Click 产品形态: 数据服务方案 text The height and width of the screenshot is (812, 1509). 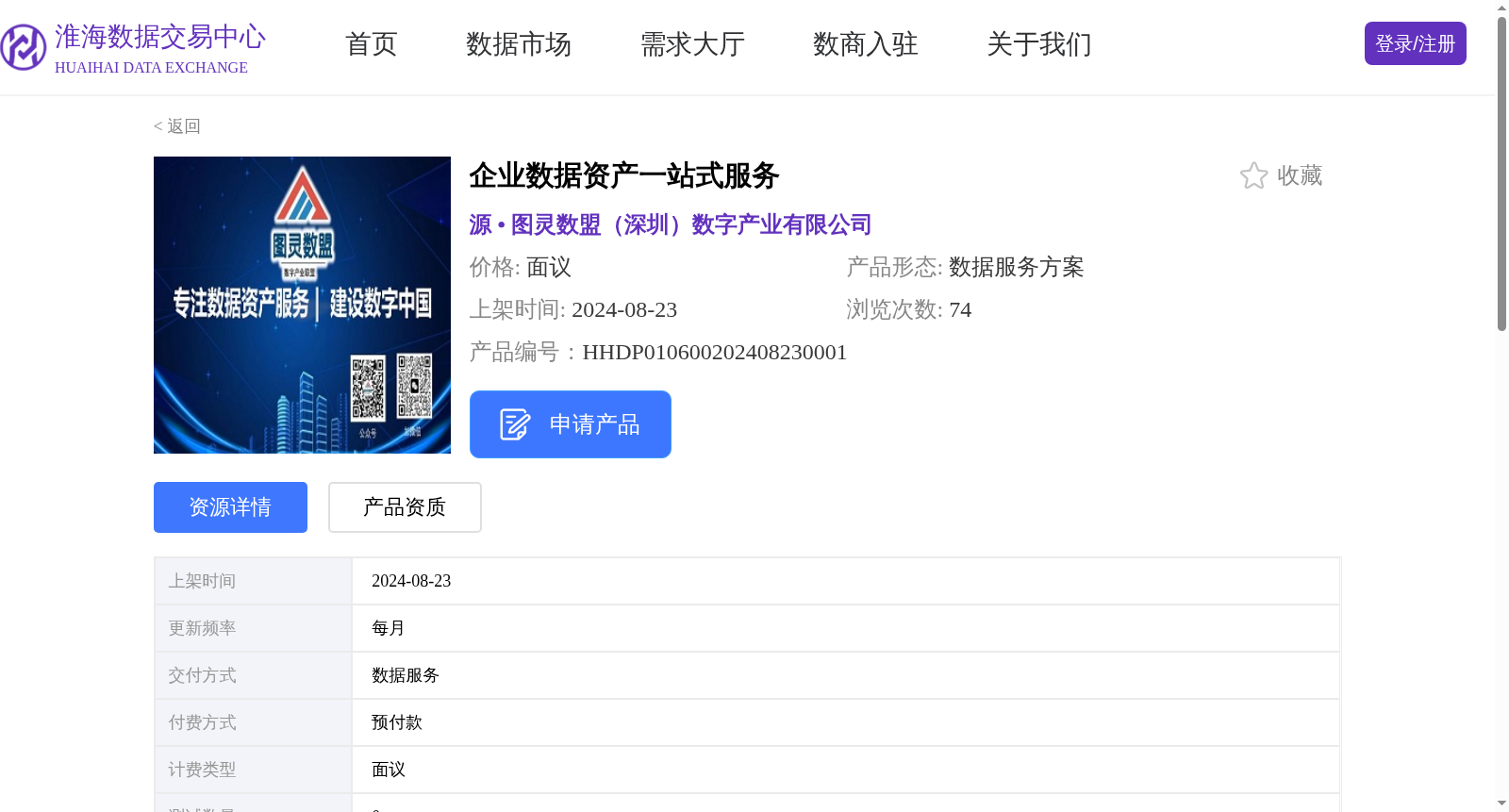pos(966,268)
